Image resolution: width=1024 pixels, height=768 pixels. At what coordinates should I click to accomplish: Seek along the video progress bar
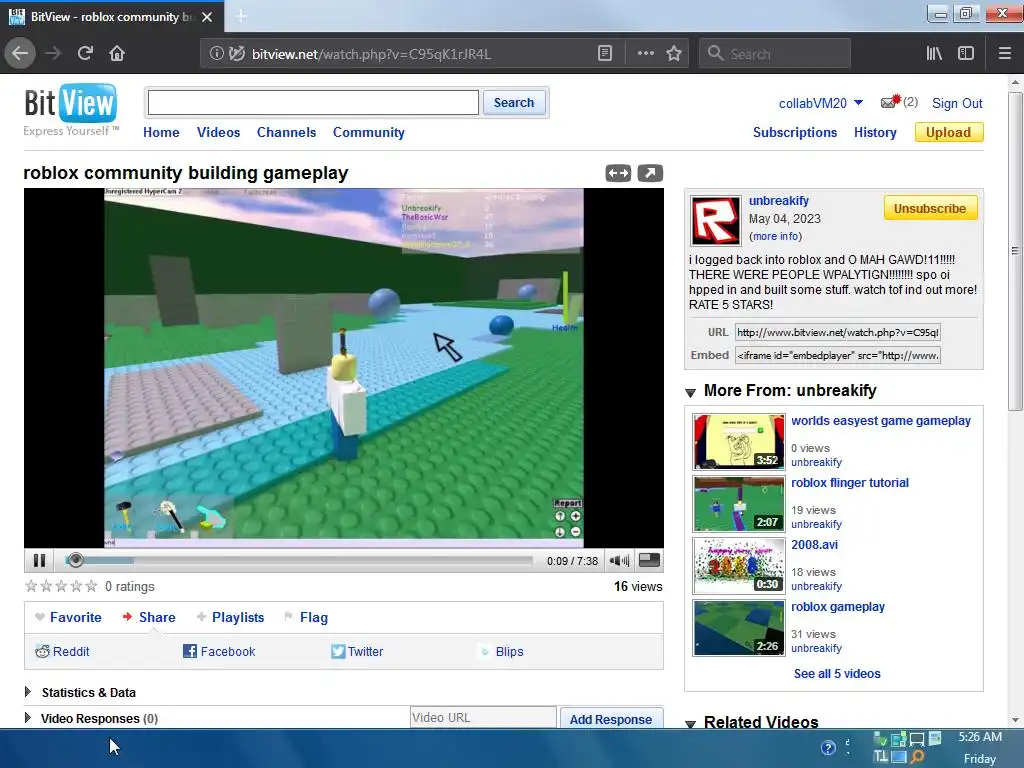(300, 560)
